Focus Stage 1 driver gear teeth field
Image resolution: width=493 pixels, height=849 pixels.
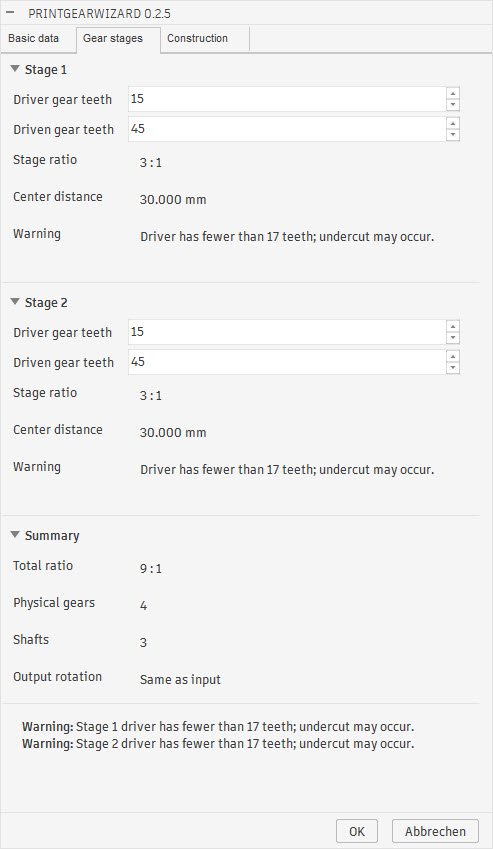click(x=287, y=99)
